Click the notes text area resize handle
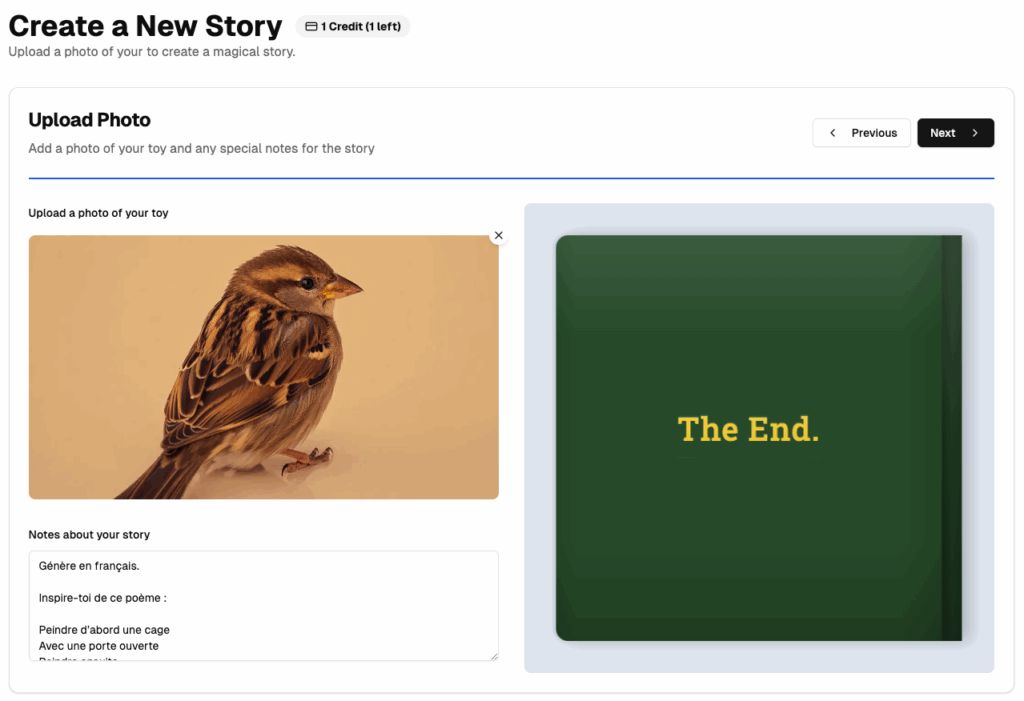The image size is (1024, 701). [494, 656]
